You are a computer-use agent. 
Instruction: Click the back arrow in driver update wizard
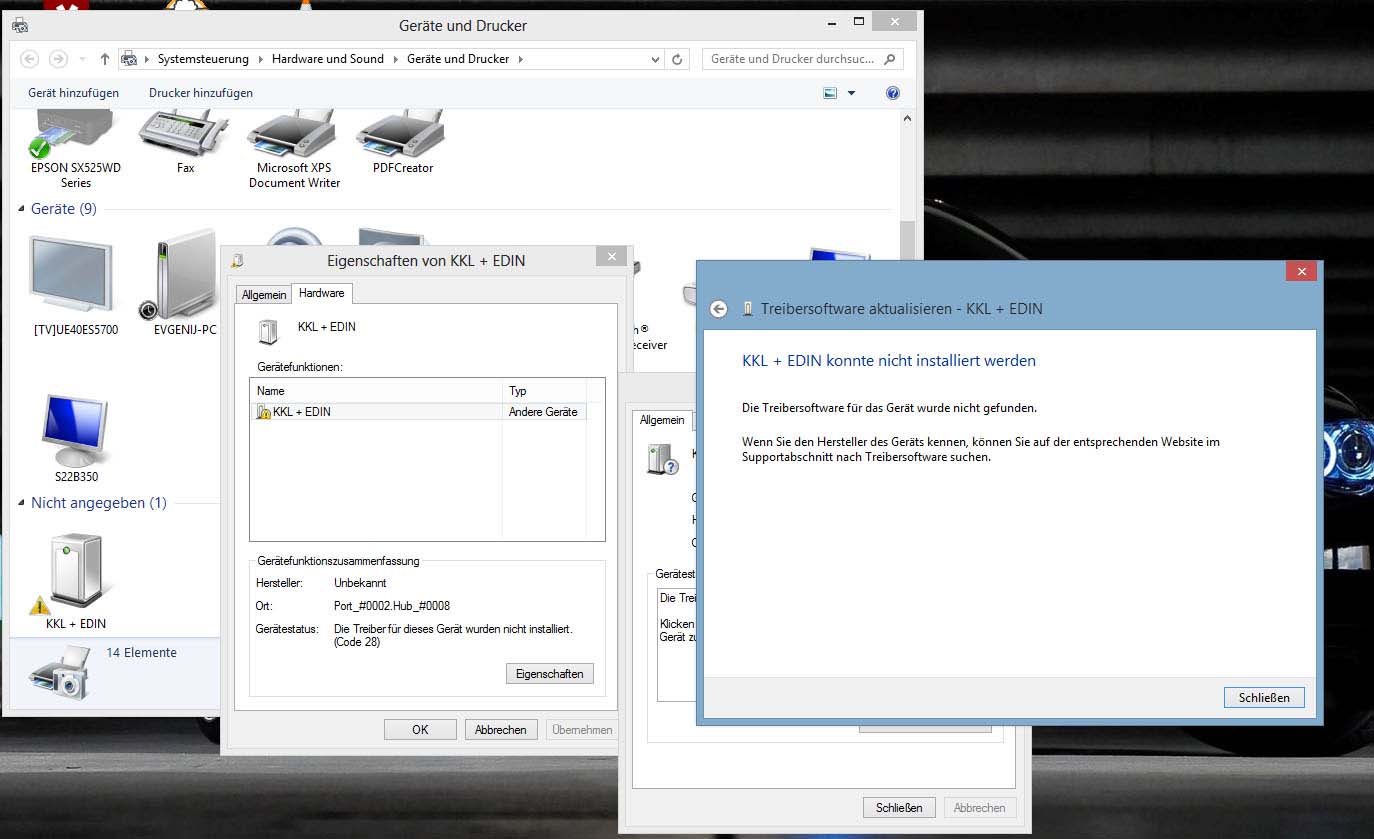click(718, 309)
